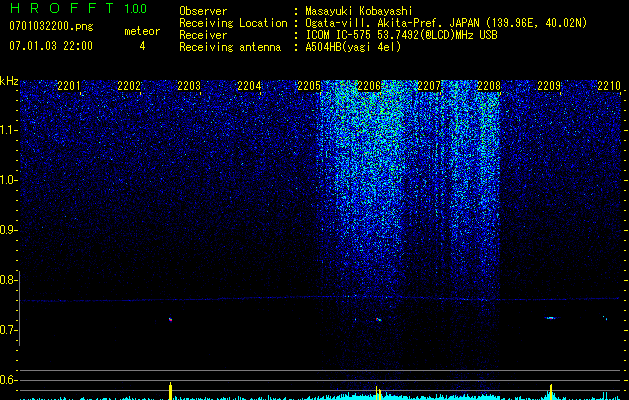Click the 2202 time marker

(129, 86)
